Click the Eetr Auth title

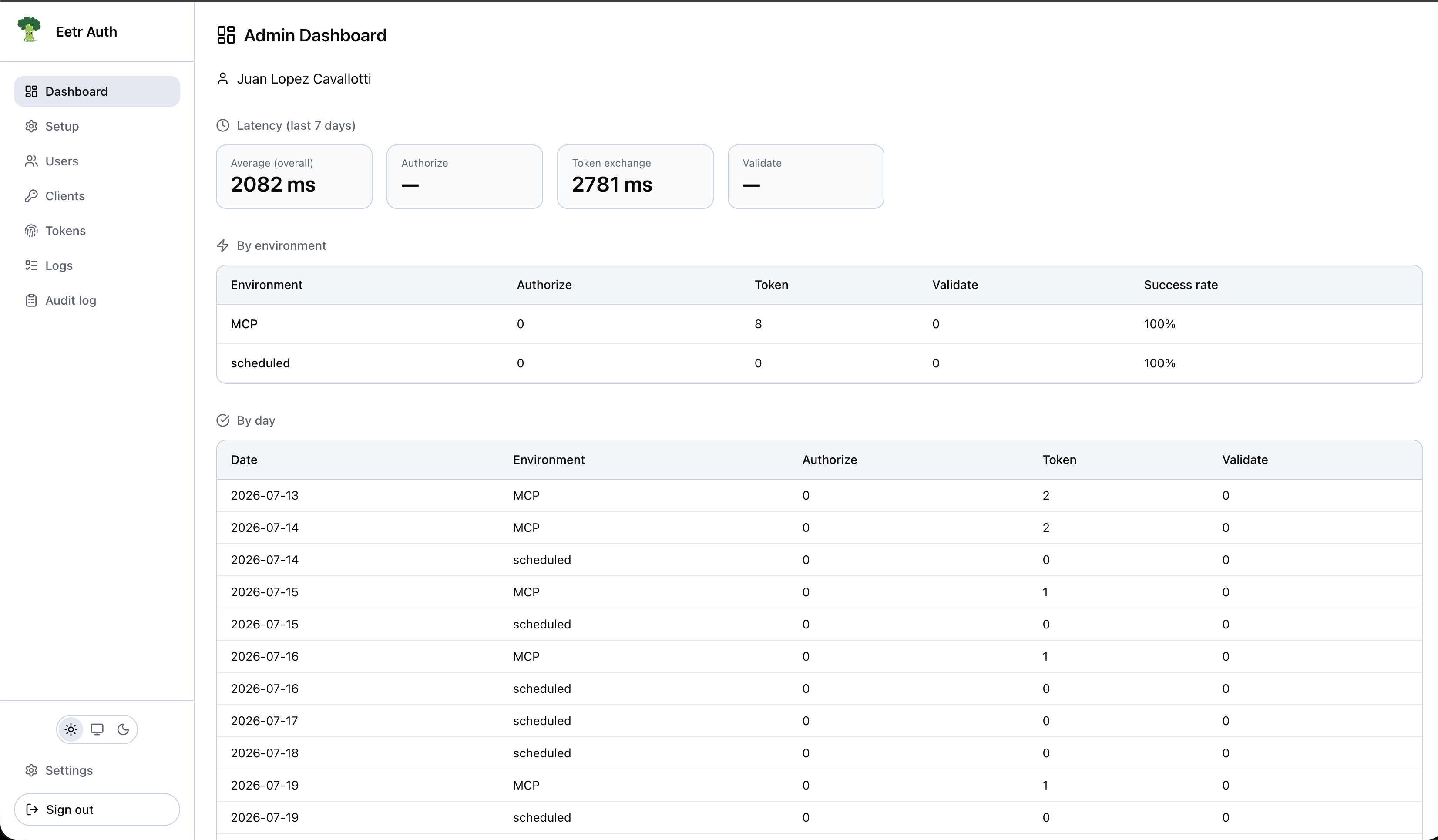[x=86, y=31]
